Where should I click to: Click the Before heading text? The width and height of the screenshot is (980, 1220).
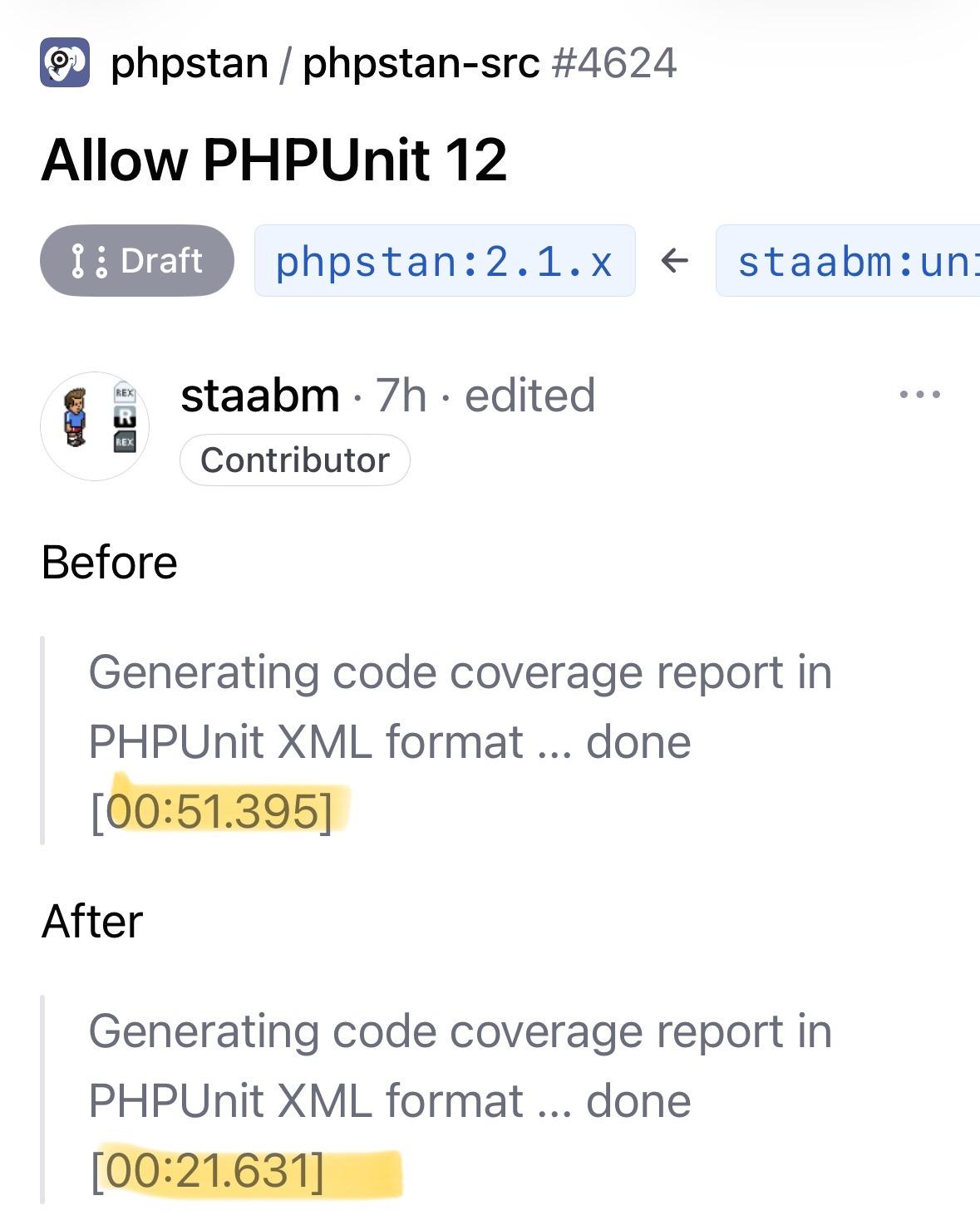(x=109, y=563)
